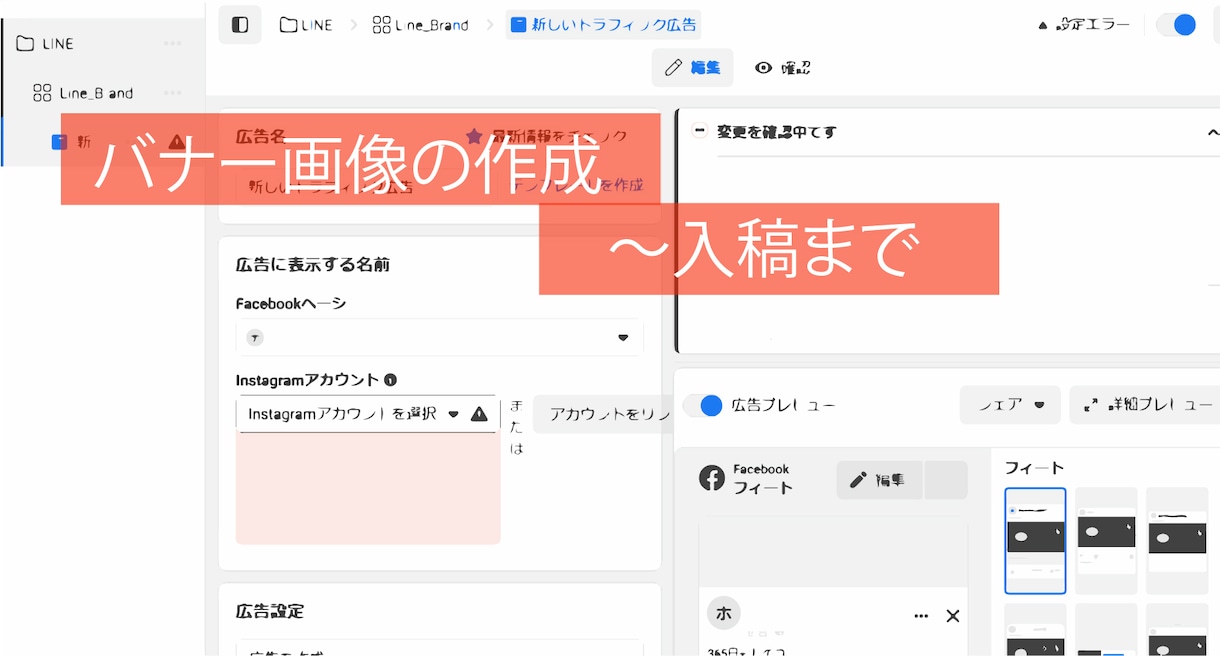This screenshot has width=1220, height=656.
Task: Select the first highlighted feed placement thumbnail
Action: (1035, 541)
